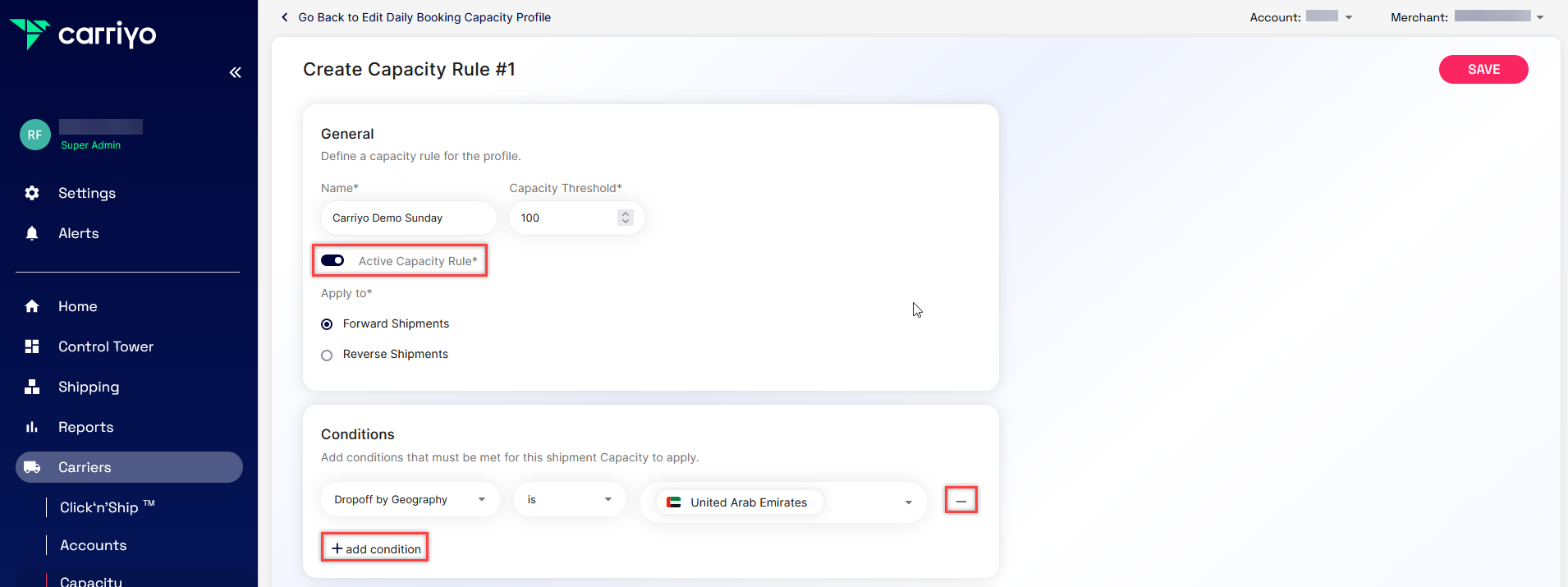Expand the United Arab Emirates country dropdown

pyautogui.click(x=908, y=502)
